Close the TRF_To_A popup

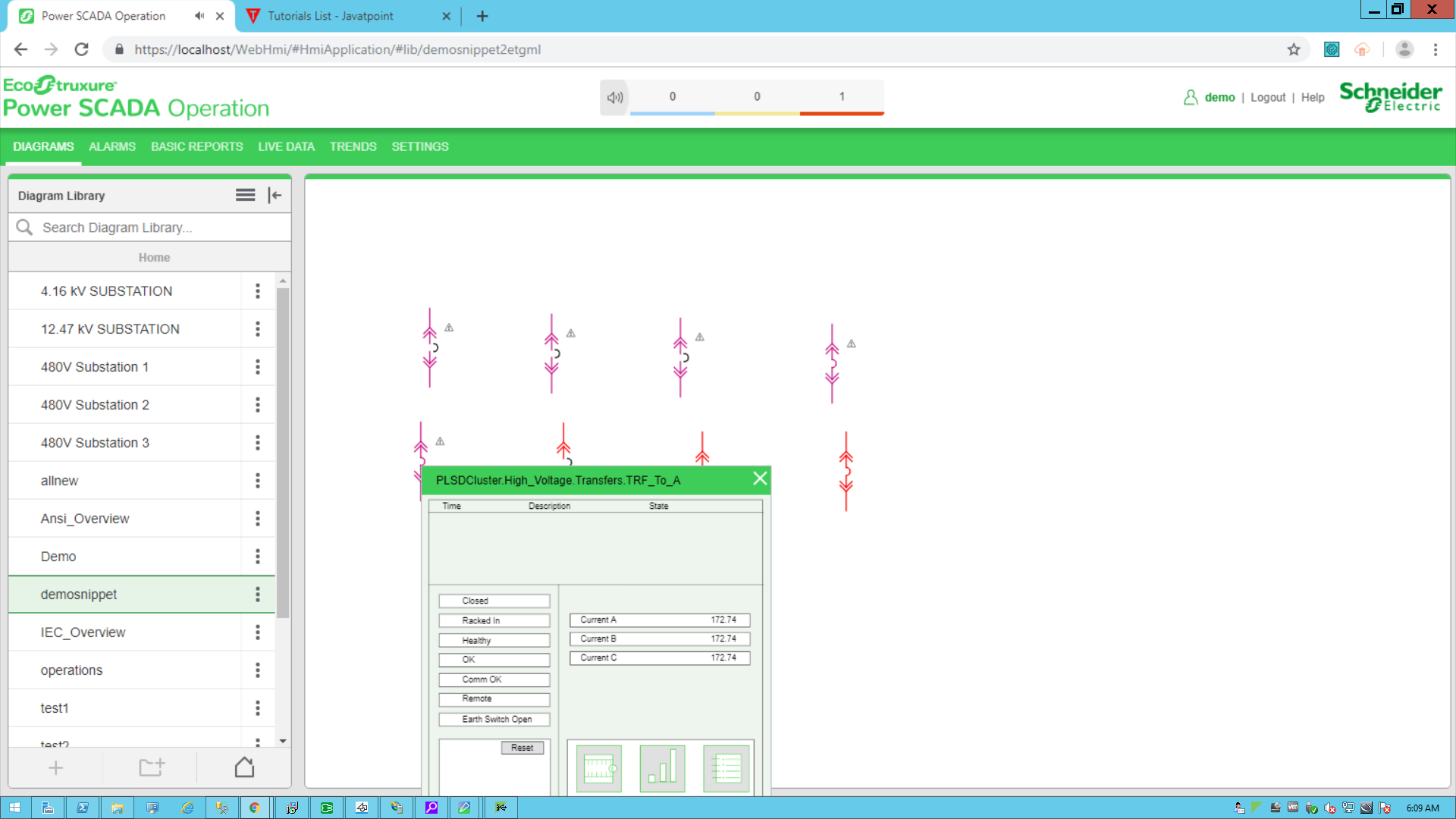(x=760, y=479)
